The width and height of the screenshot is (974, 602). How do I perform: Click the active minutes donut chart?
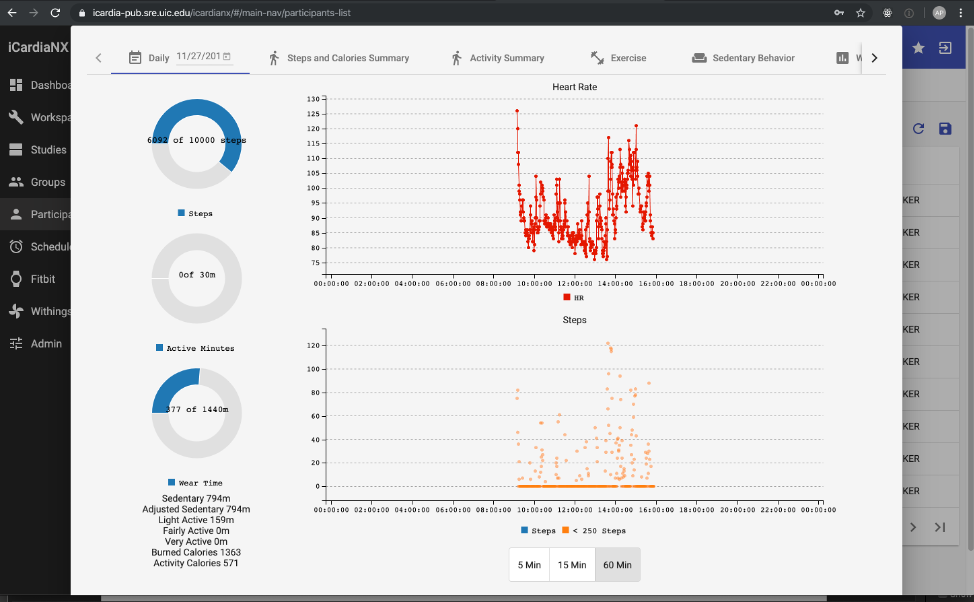click(197, 278)
